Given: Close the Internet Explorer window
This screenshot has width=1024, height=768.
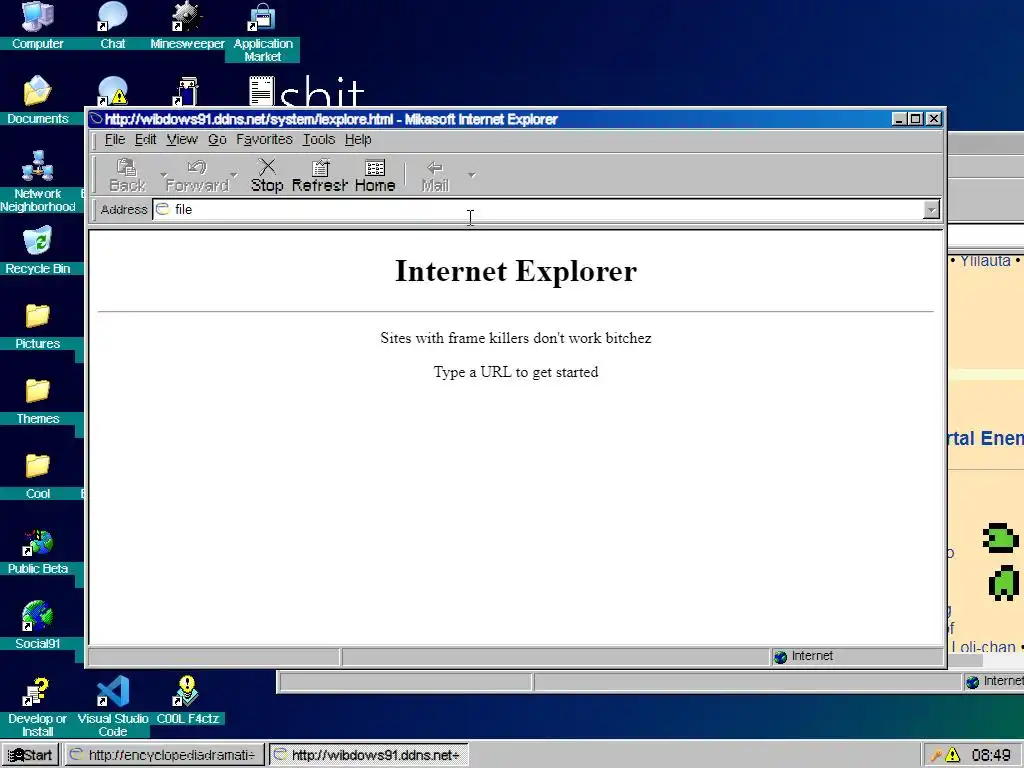Looking at the screenshot, I should tap(934, 119).
